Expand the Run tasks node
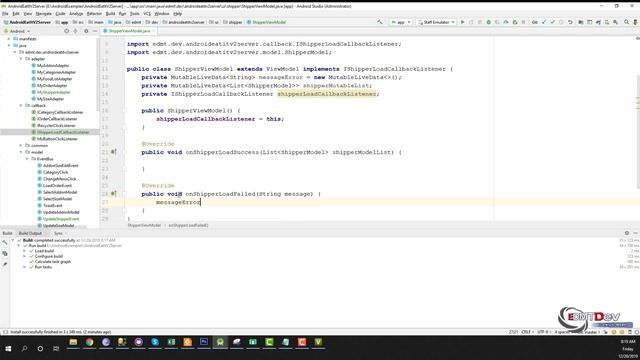 pyautogui.click(x=24, y=267)
